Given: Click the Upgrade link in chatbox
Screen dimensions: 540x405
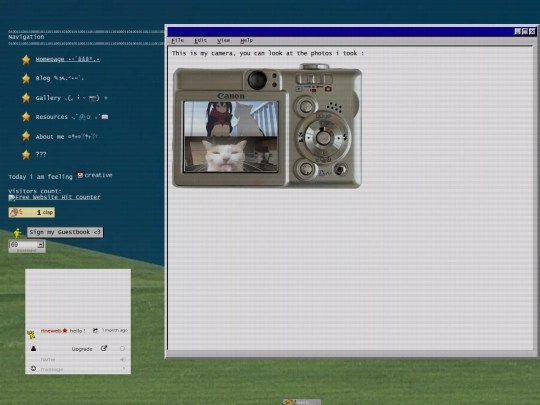Looking at the screenshot, I should pyautogui.click(x=82, y=349).
